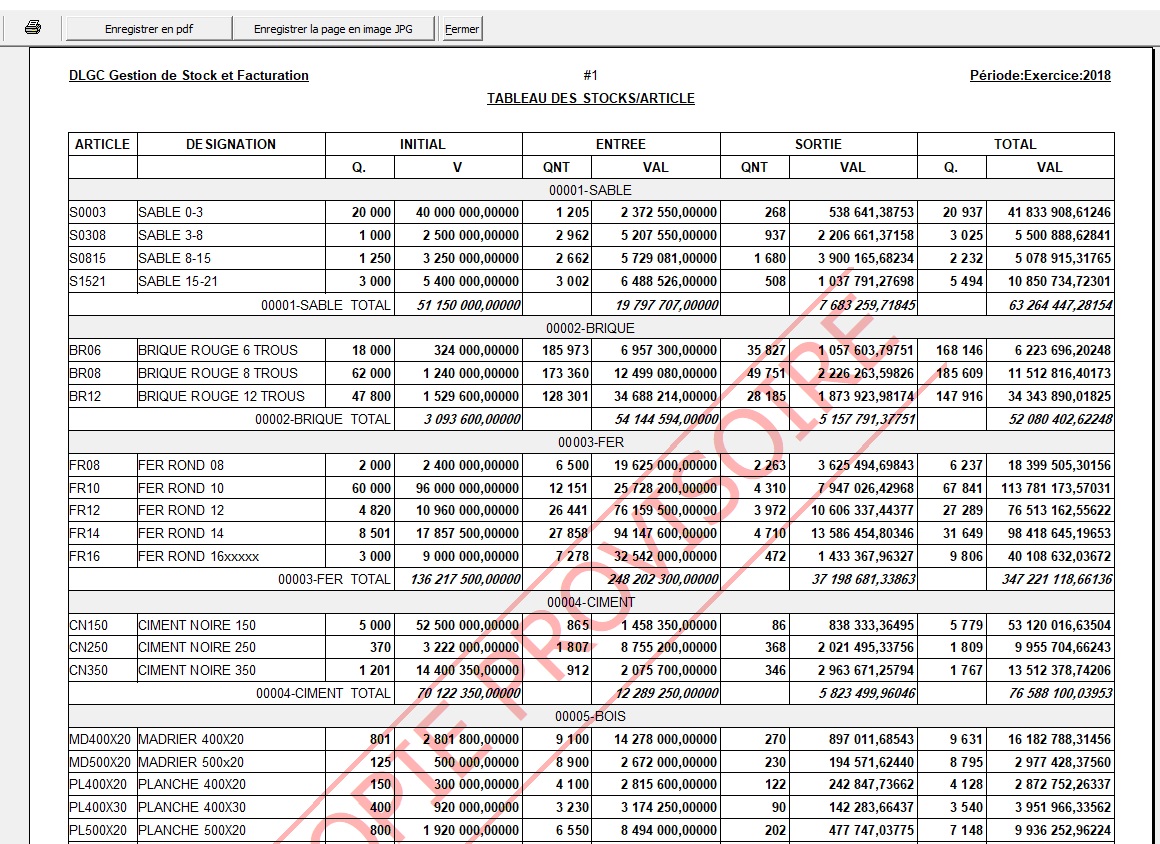
Task: Click article code CN350
Action: 89,670
